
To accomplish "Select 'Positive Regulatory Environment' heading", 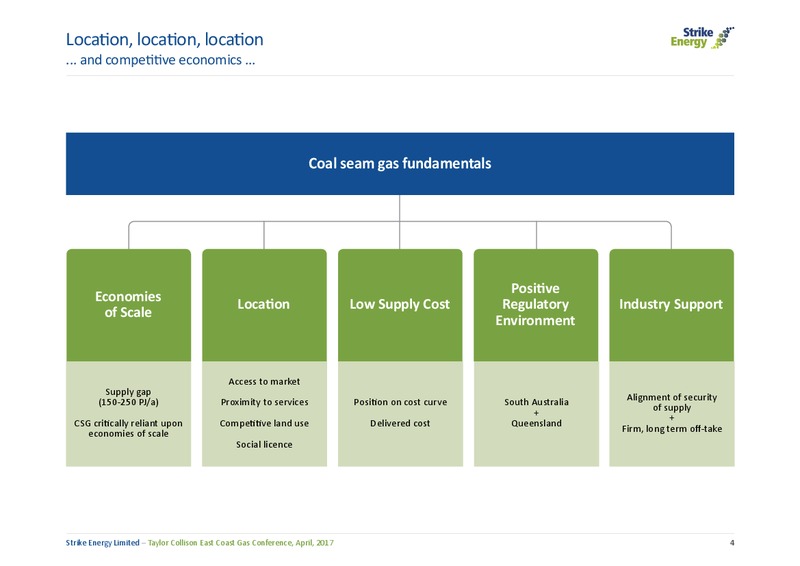I will pos(536,304).
